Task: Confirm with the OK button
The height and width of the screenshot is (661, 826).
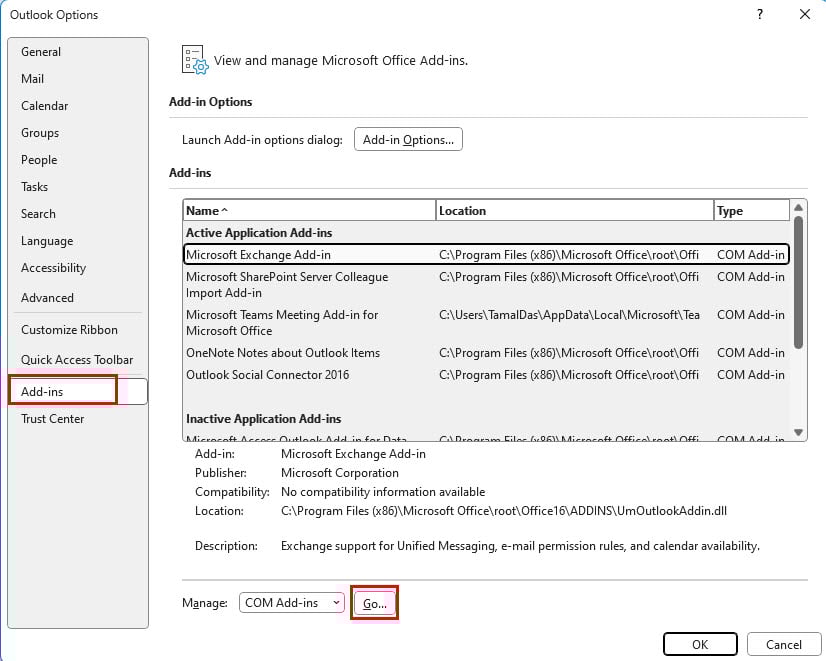Action: [x=700, y=645]
